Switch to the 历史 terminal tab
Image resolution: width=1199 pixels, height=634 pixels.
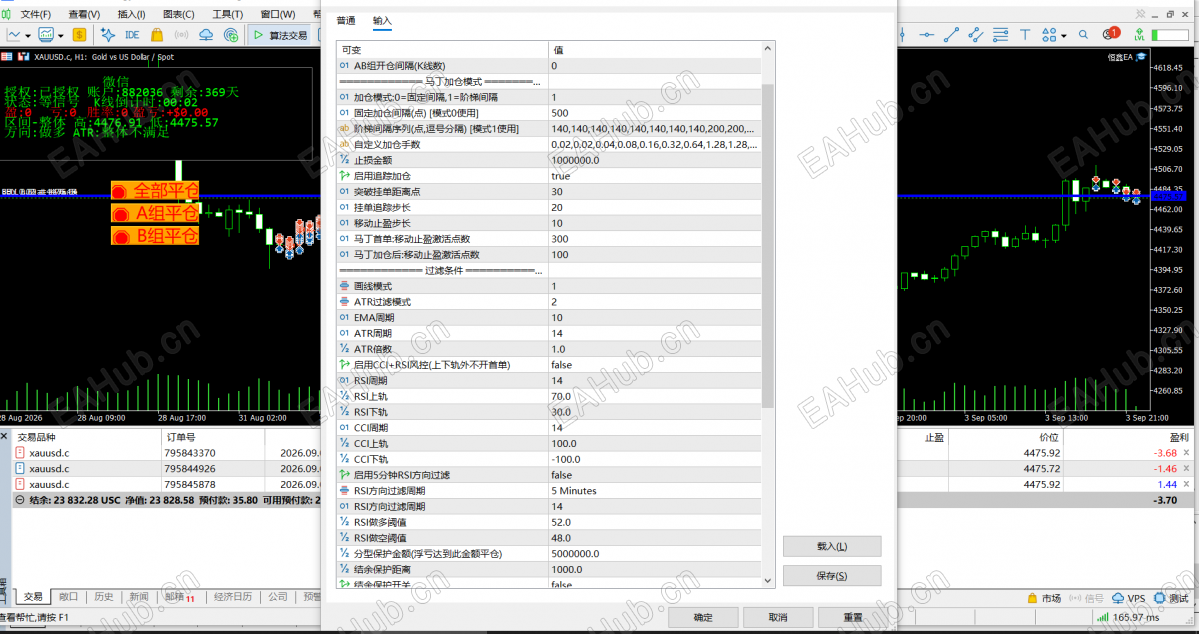coord(103,597)
